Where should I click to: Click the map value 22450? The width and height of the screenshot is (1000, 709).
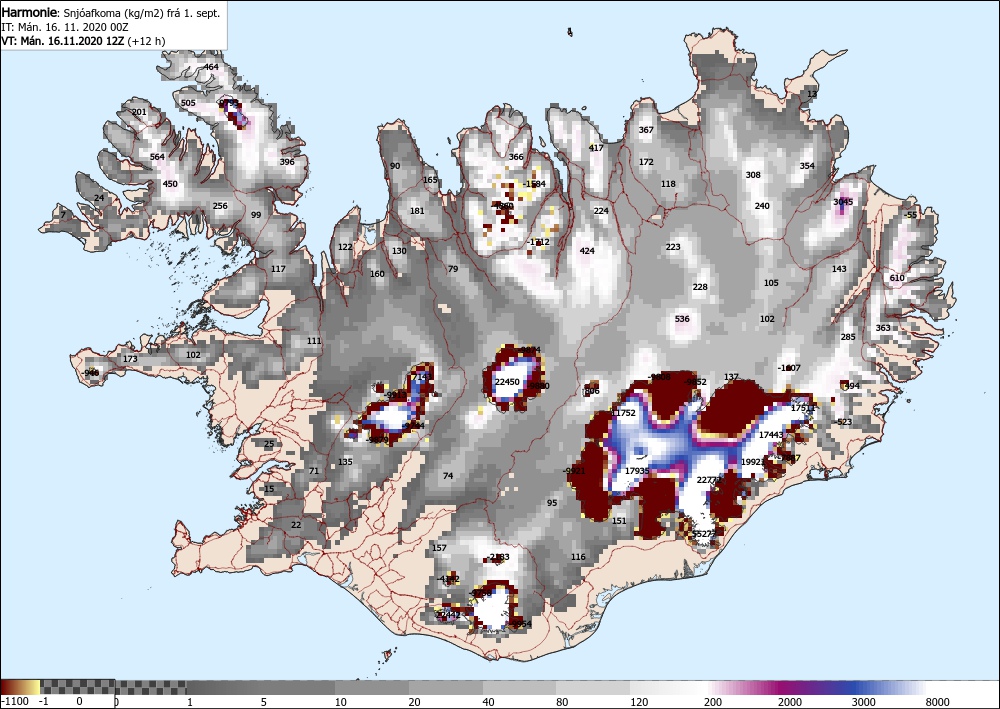[508, 382]
